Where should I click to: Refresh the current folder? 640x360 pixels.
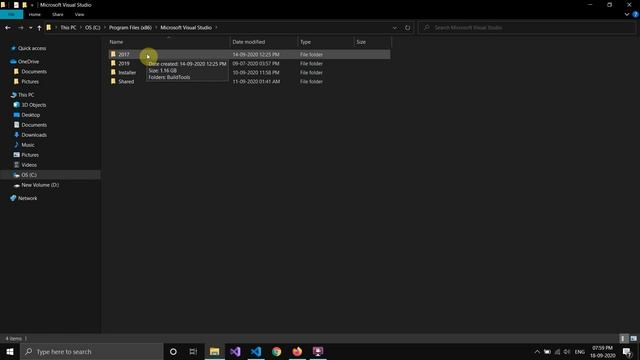point(407,28)
